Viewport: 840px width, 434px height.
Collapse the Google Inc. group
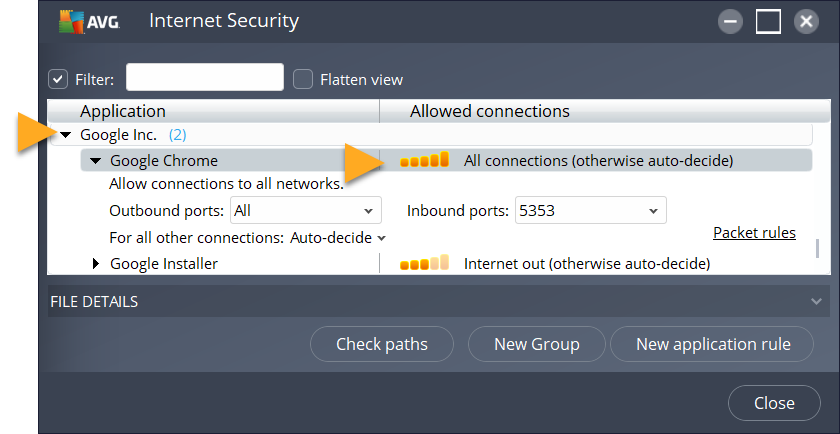(65, 135)
